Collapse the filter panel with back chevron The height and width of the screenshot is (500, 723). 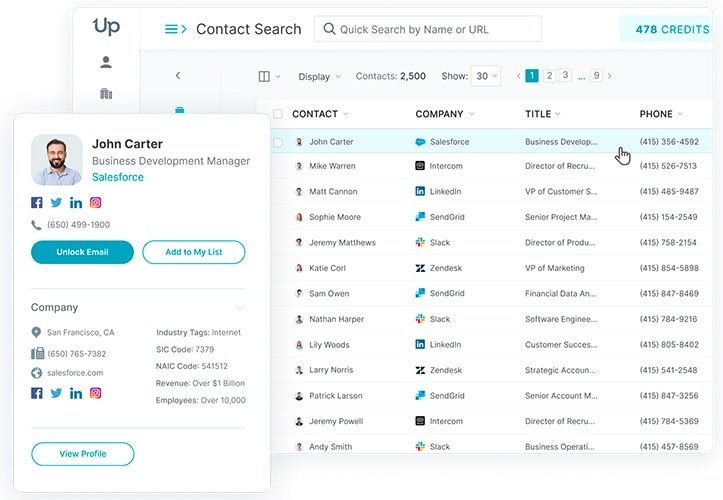tap(178, 75)
